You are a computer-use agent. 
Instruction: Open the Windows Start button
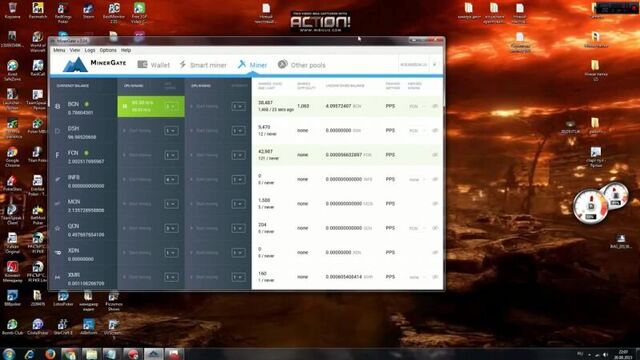[x=9, y=353]
